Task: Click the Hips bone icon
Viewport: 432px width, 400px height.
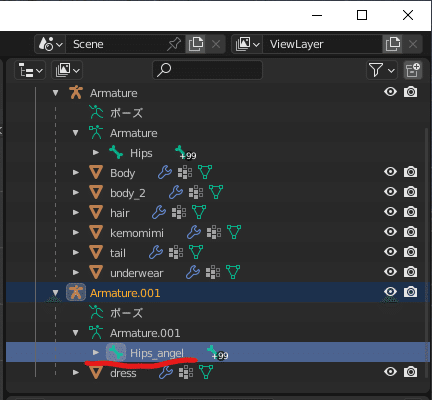Action: tap(116, 152)
